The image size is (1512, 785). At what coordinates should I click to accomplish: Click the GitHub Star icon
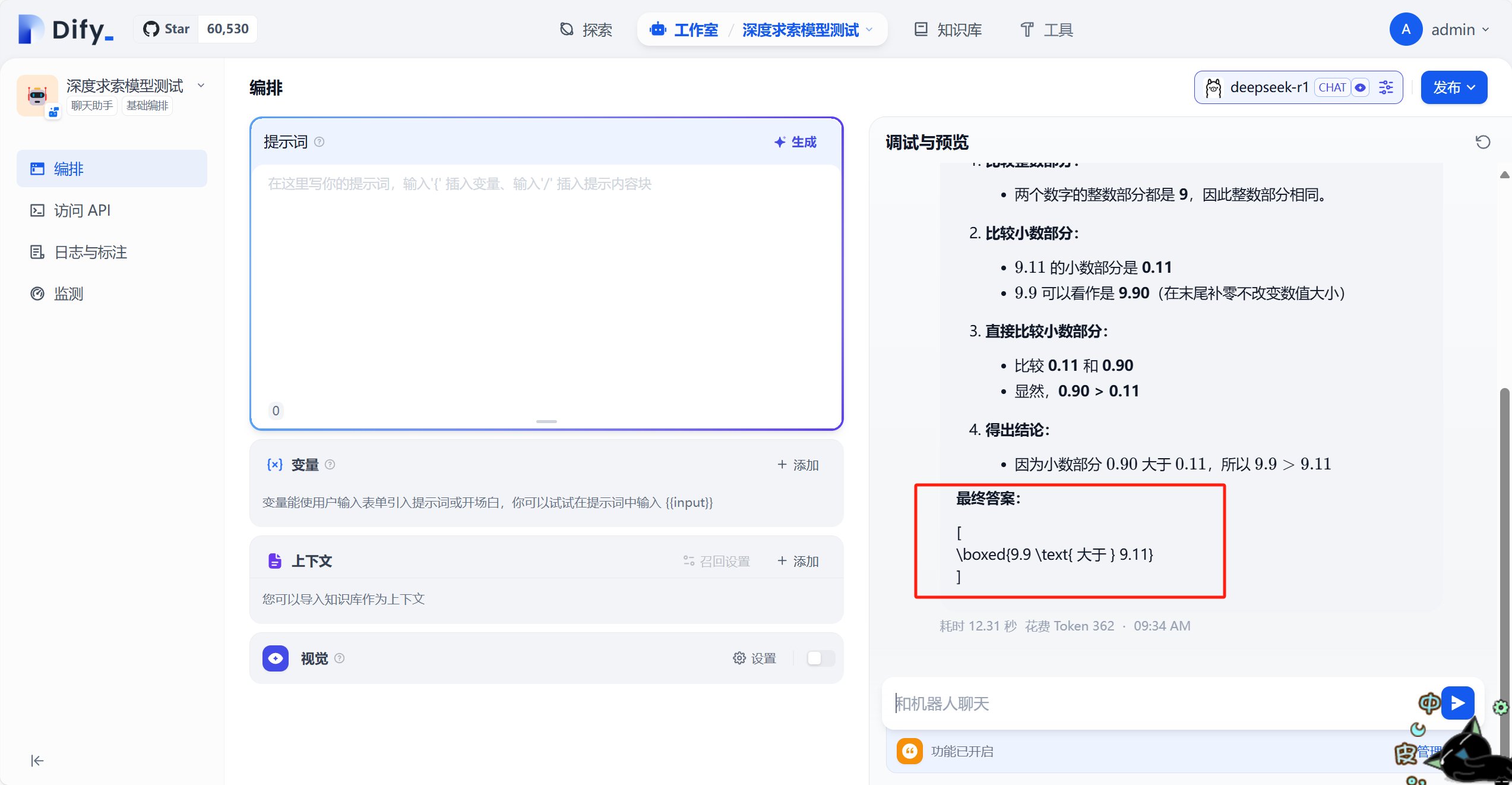151,29
